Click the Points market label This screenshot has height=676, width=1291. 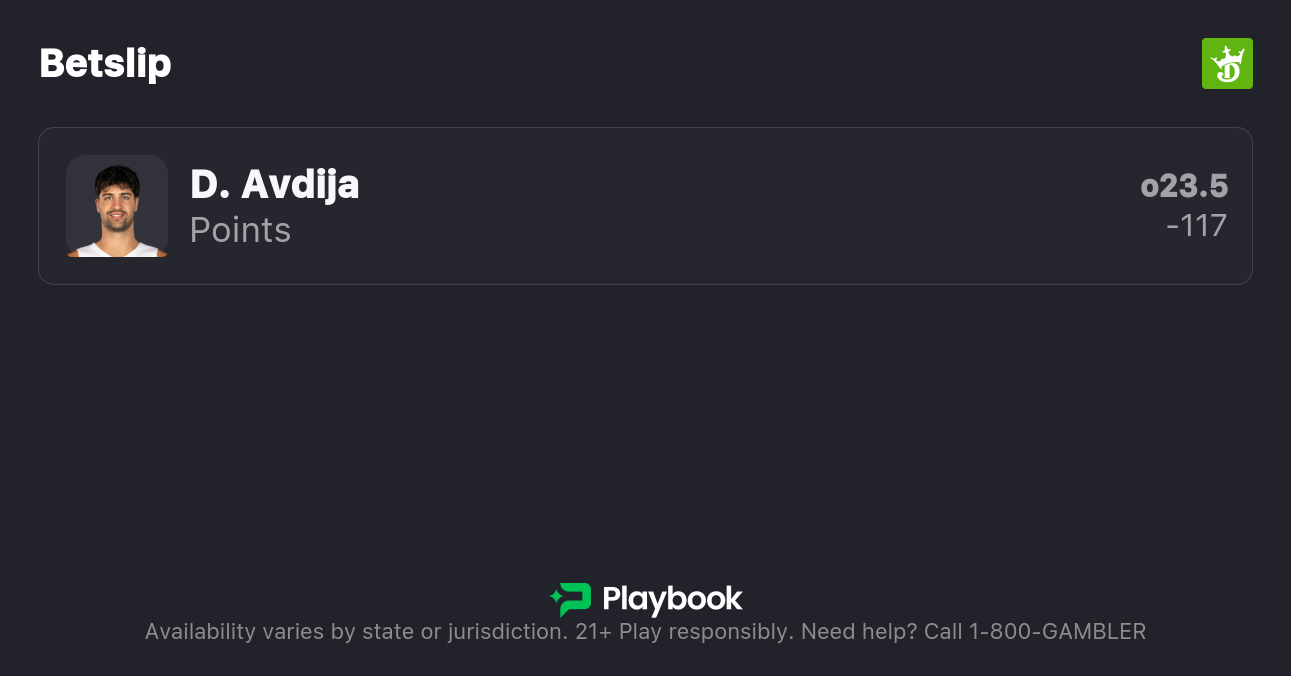(x=240, y=230)
